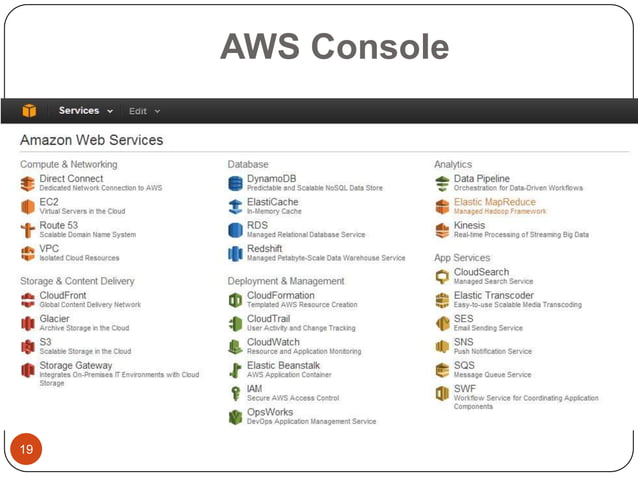Image resolution: width=638 pixels, height=478 pixels.
Task: Open the SES link
Action: coord(463,319)
